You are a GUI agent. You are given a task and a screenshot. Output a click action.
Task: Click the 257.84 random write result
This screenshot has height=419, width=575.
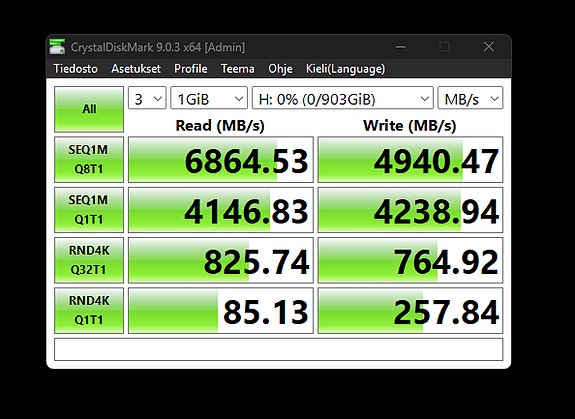coord(410,310)
